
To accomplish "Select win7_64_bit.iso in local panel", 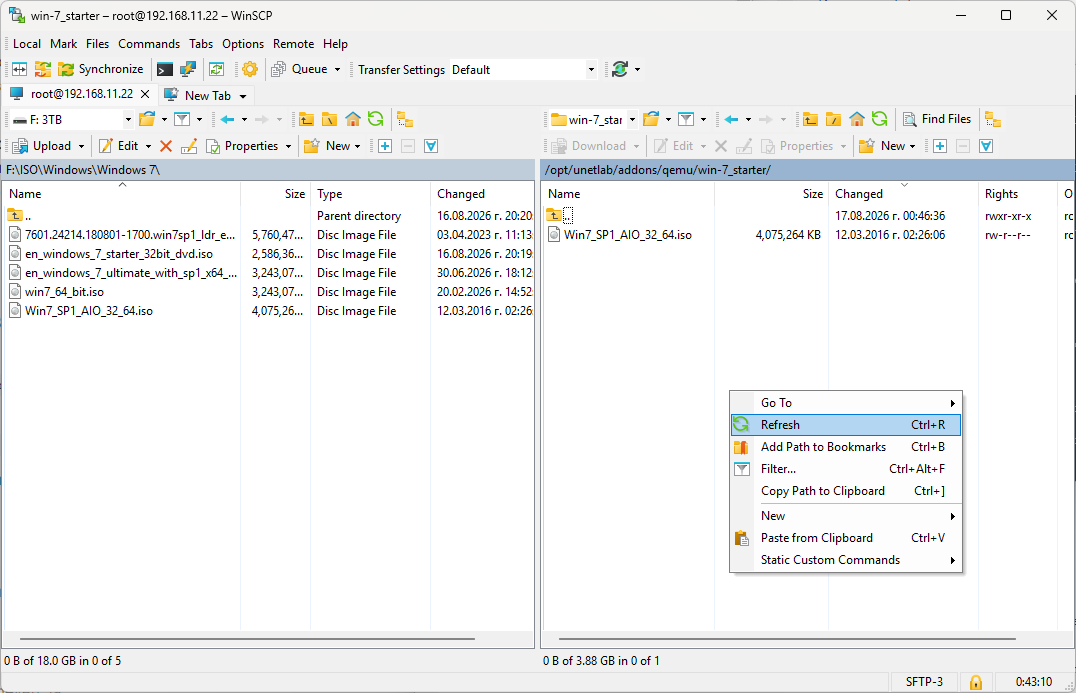I will pos(65,292).
